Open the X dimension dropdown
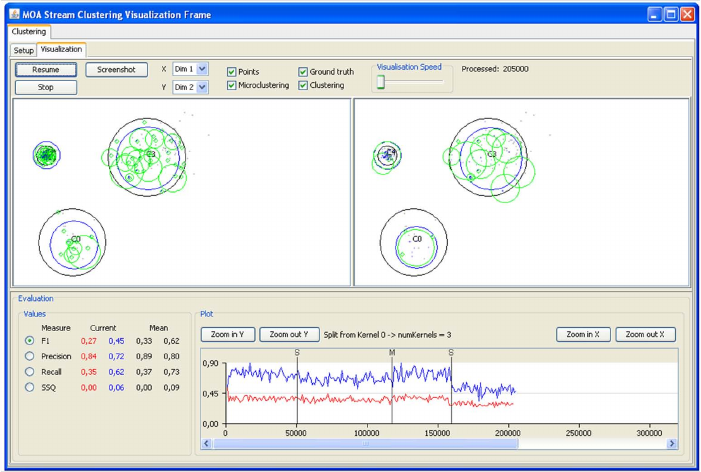The width and height of the screenshot is (701, 472). click(202, 69)
